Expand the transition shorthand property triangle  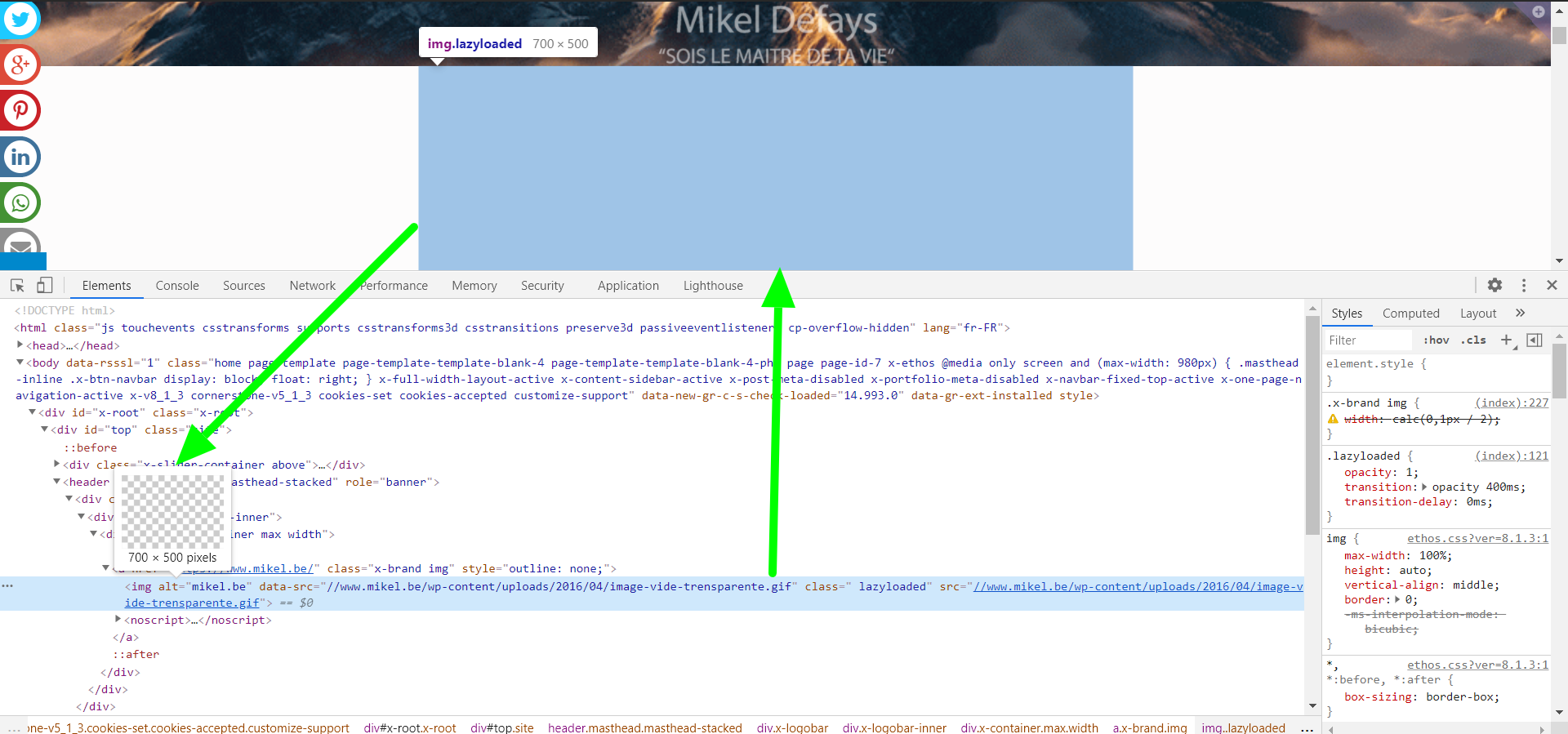click(x=1424, y=487)
